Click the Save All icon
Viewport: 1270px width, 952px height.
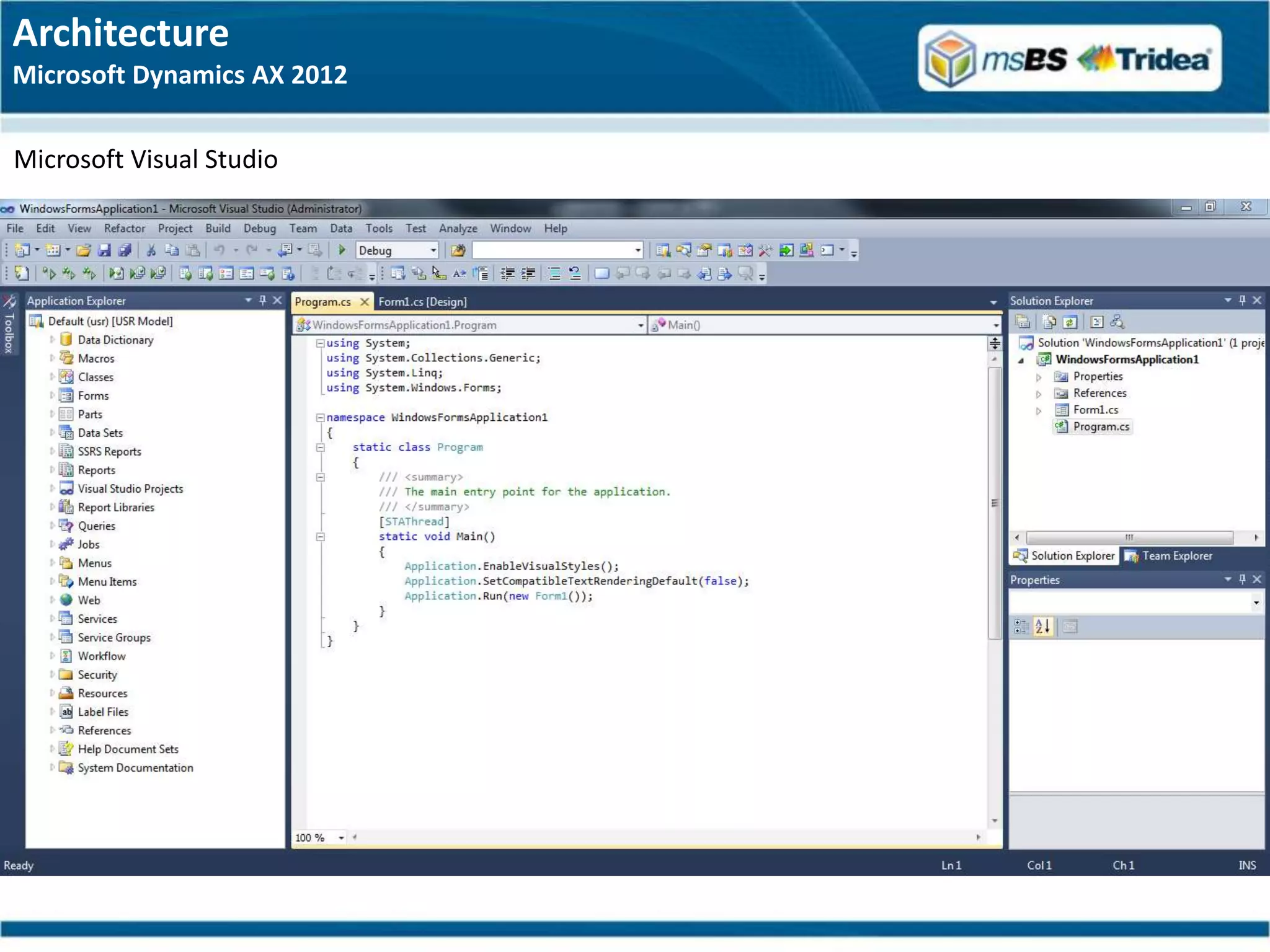pos(125,250)
